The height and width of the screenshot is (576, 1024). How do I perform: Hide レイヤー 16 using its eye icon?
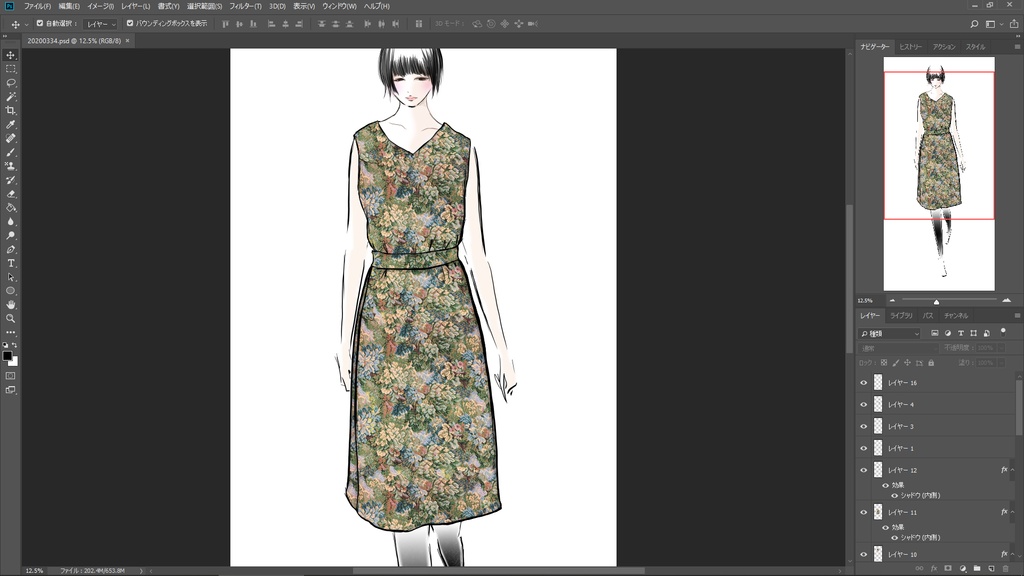[864, 383]
